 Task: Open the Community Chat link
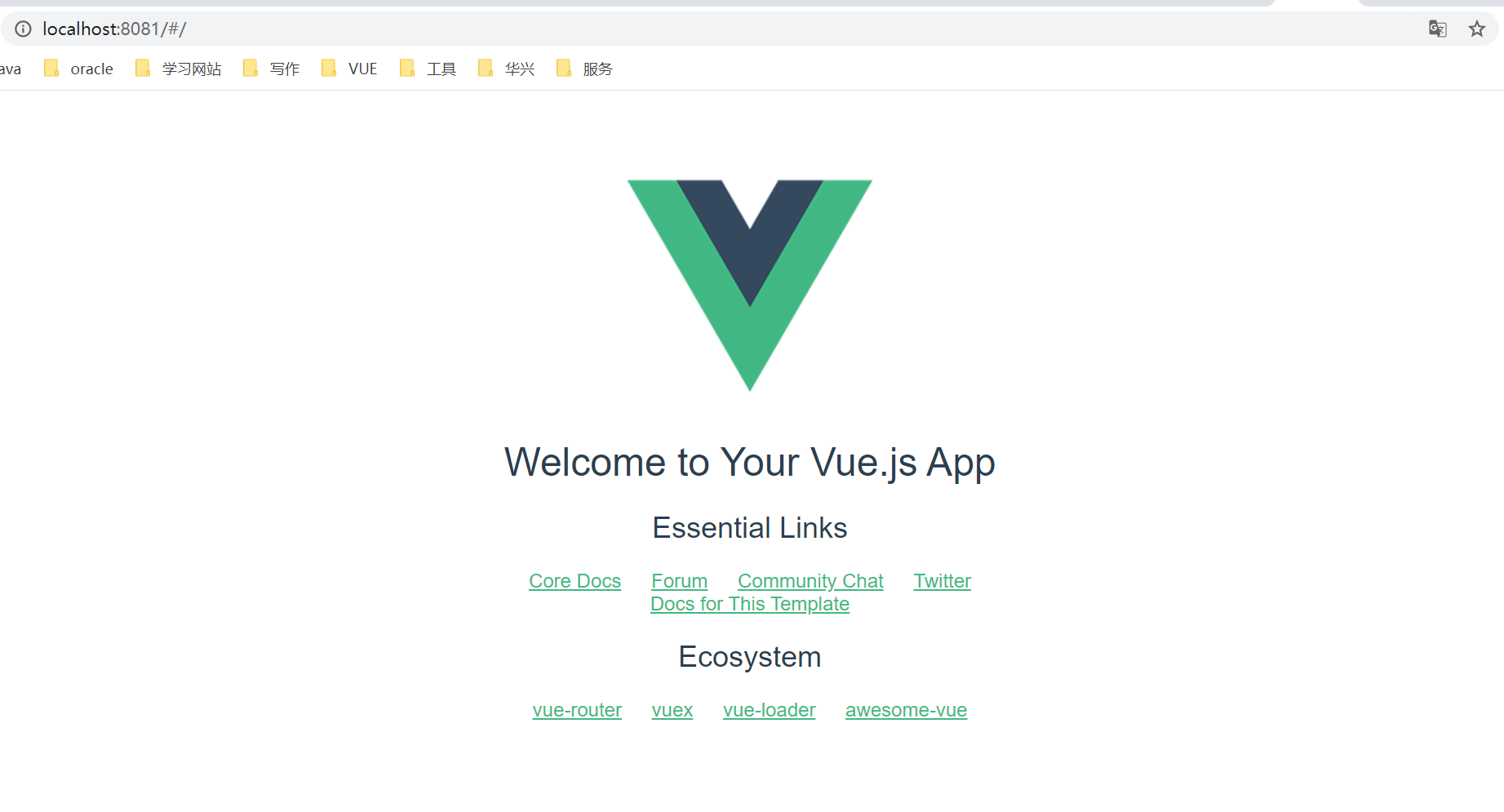coord(810,581)
